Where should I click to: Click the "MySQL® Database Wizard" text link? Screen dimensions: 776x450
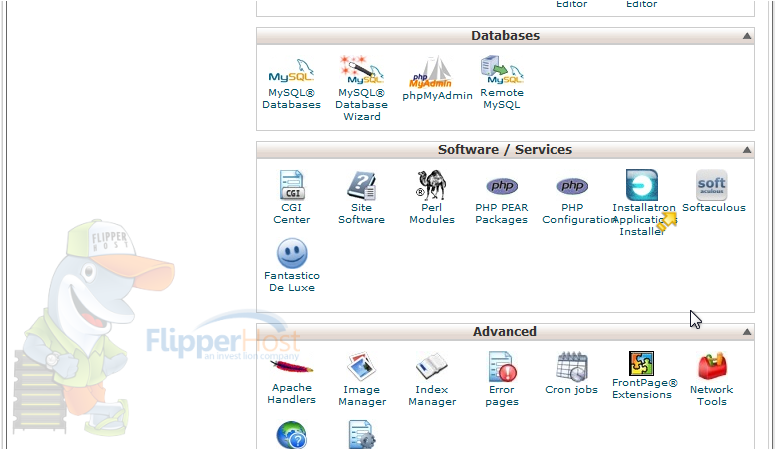pos(362,104)
